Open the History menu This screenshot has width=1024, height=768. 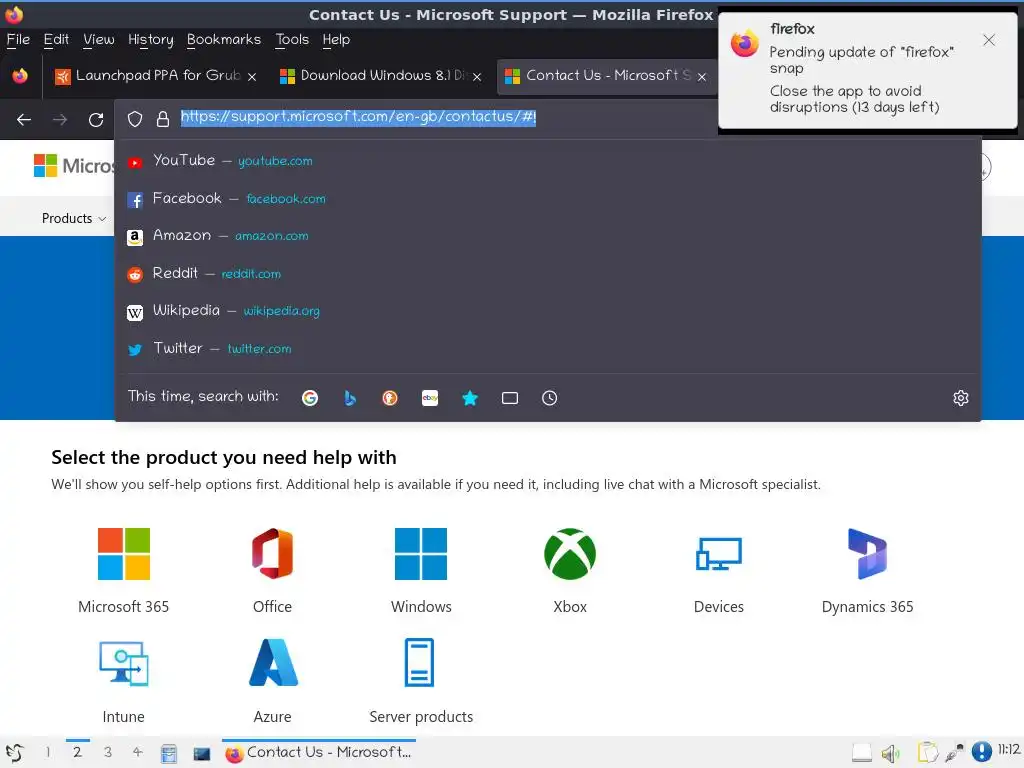click(x=151, y=40)
